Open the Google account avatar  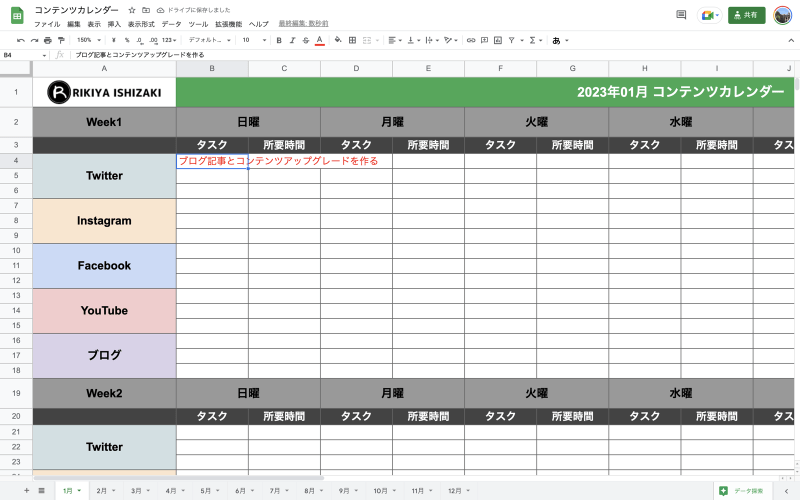[783, 15]
